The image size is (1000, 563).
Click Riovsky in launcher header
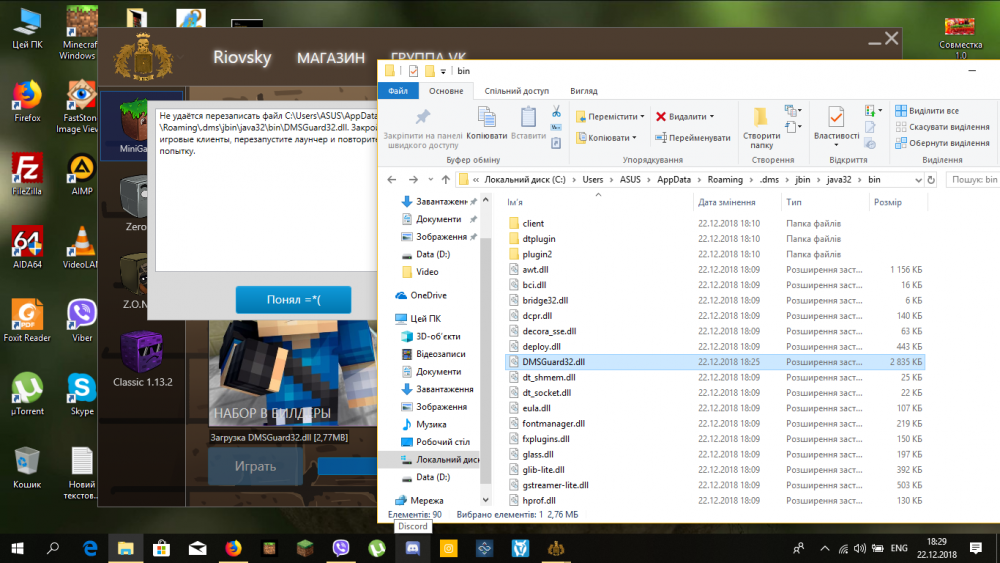(242, 57)
